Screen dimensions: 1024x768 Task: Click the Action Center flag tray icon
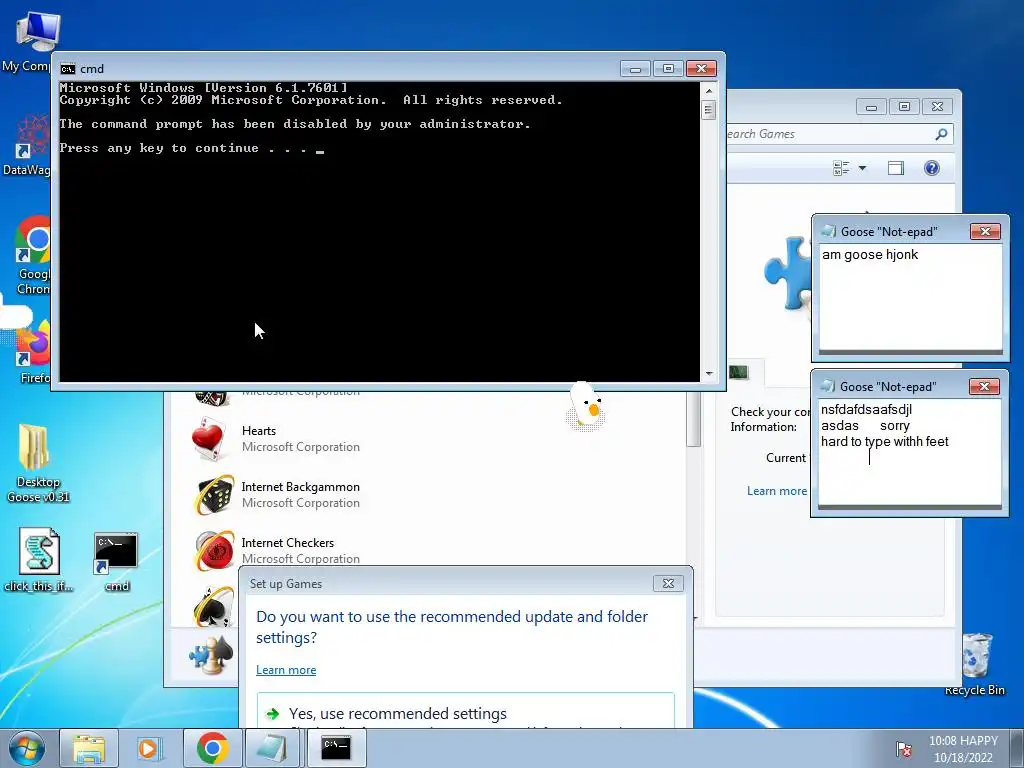tap(904, 749)
